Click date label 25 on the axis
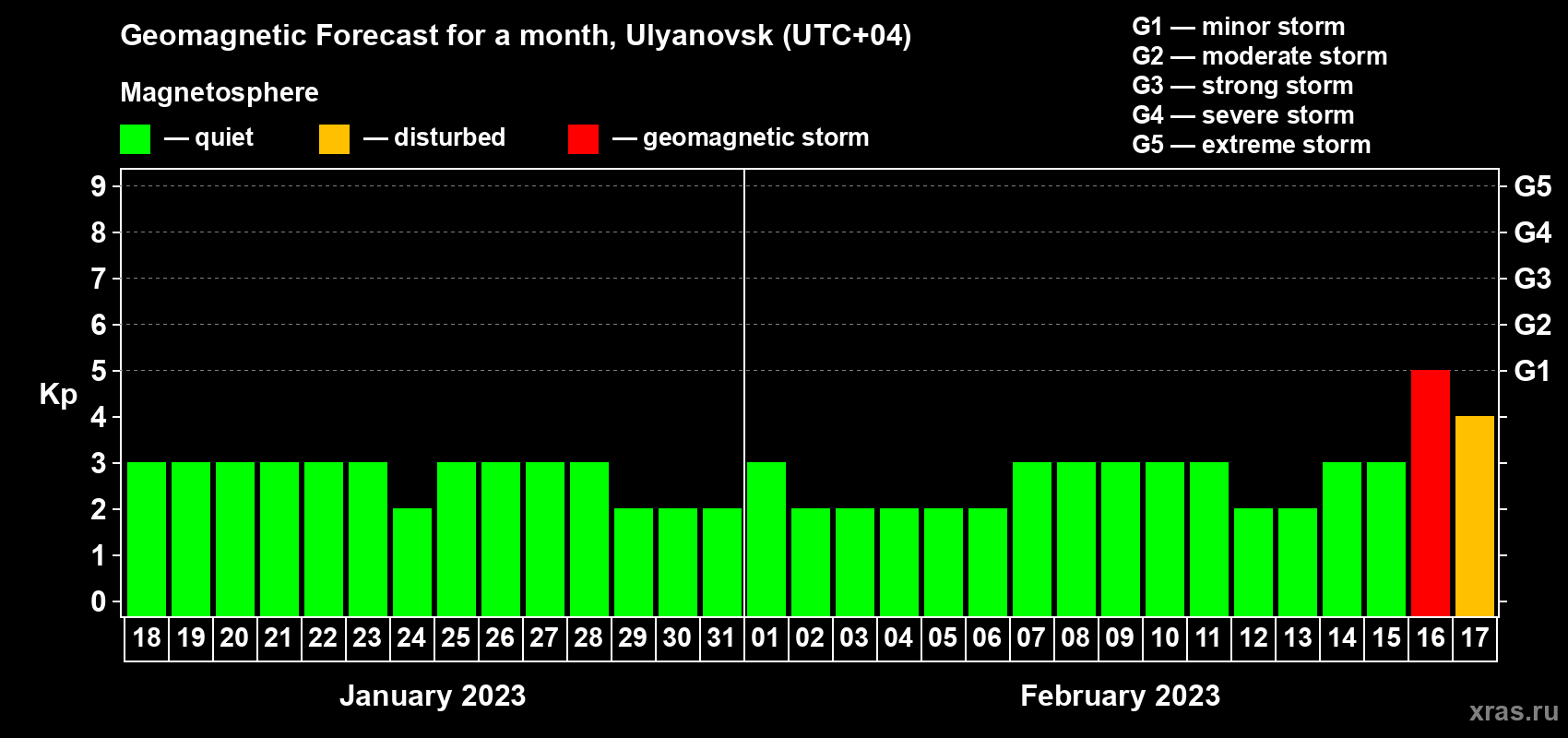This screenshot has height=738, width=1568. point(456,638)
